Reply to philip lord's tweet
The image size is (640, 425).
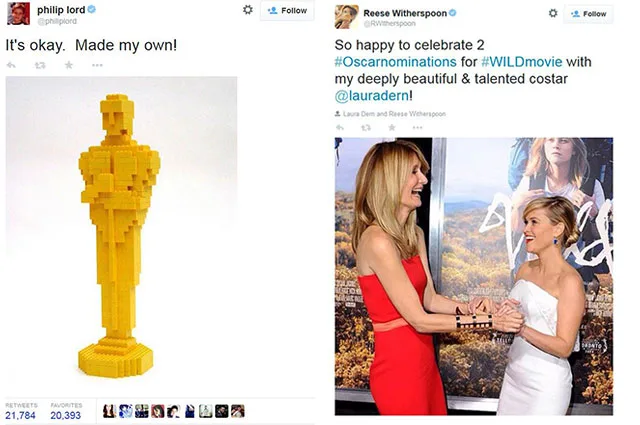(x=11, y=65)
